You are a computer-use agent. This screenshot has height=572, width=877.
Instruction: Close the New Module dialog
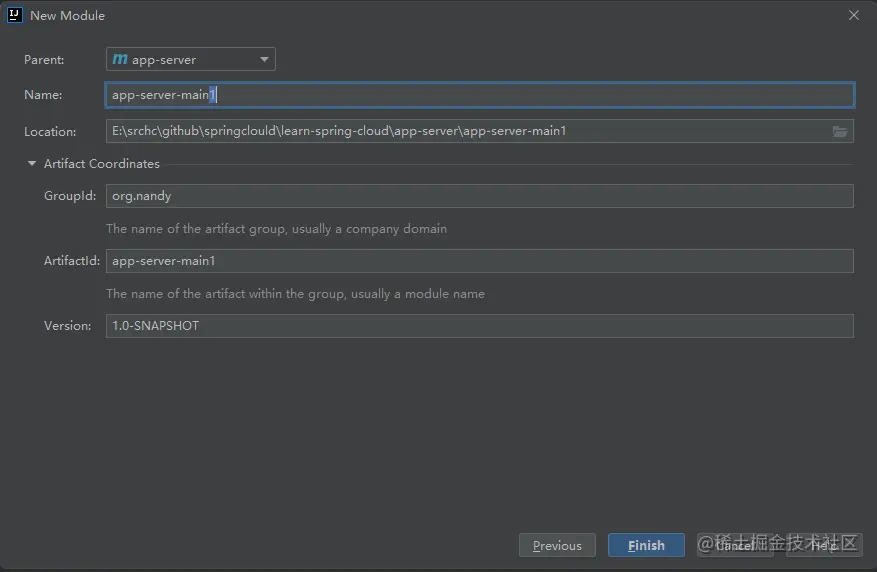(854, 15)
